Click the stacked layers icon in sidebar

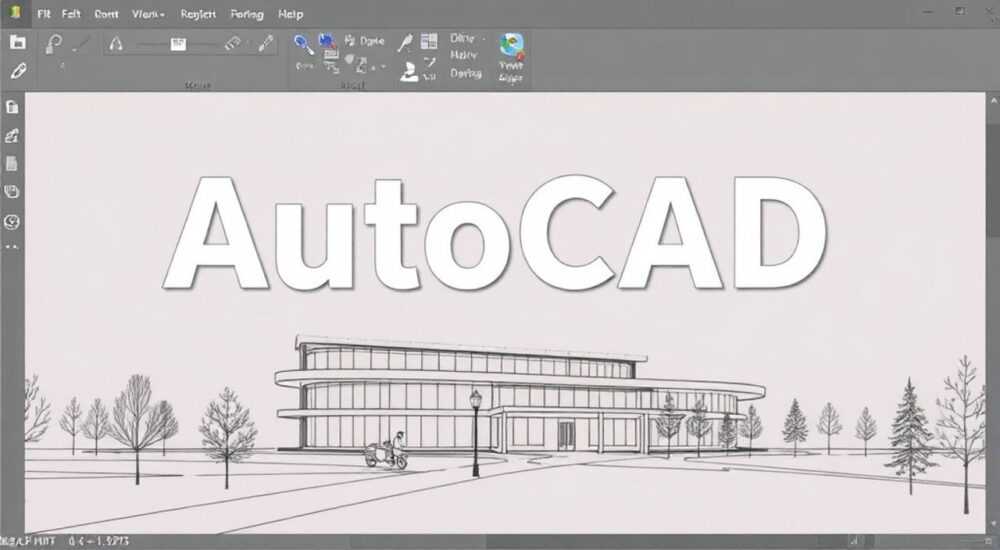coord(11,191)
